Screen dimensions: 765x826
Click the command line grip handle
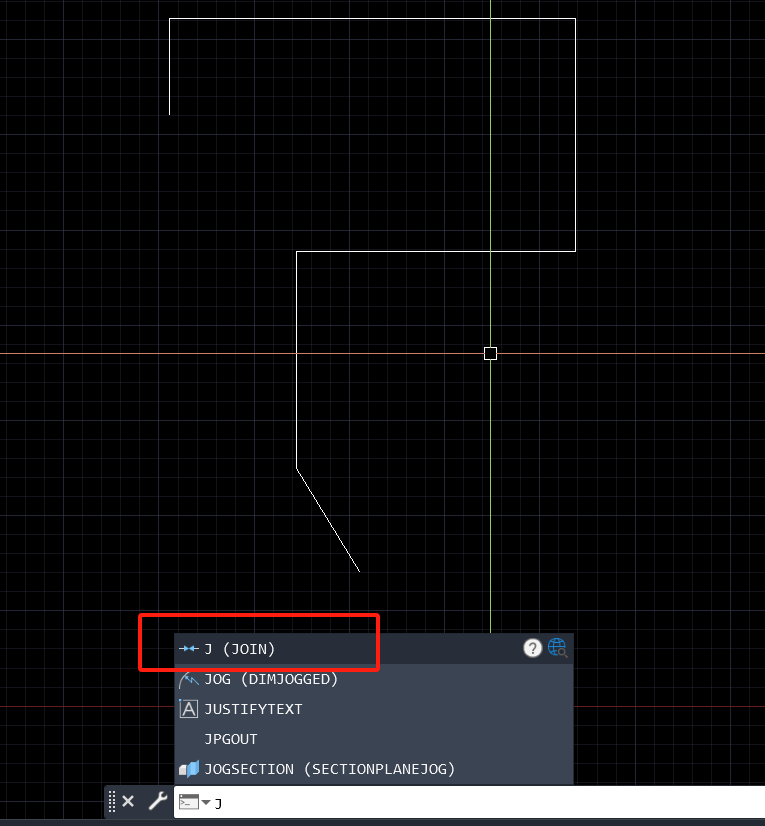(x=112, y=801)
